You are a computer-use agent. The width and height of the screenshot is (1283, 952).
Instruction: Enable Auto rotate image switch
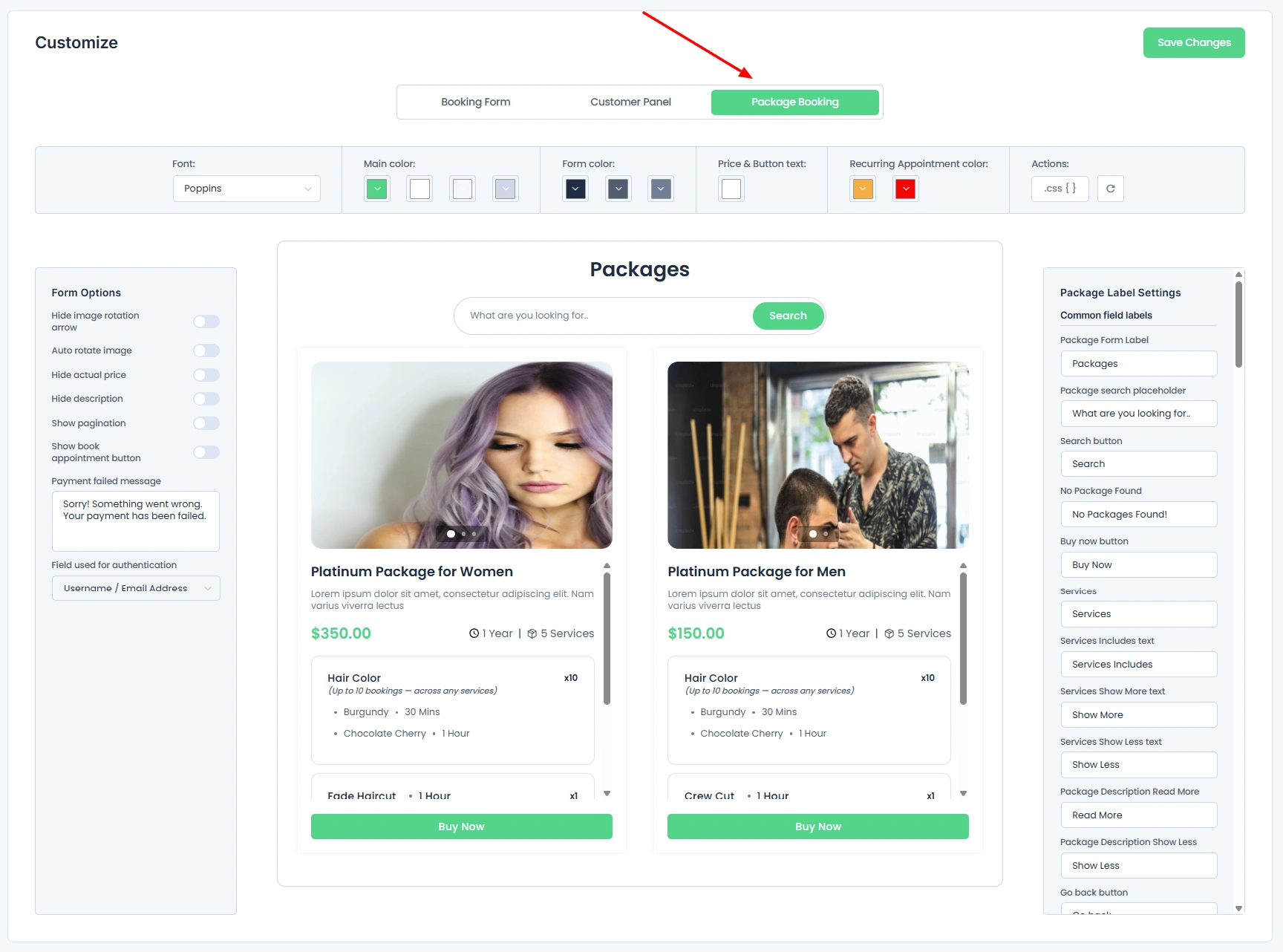(x=206, y=351)
